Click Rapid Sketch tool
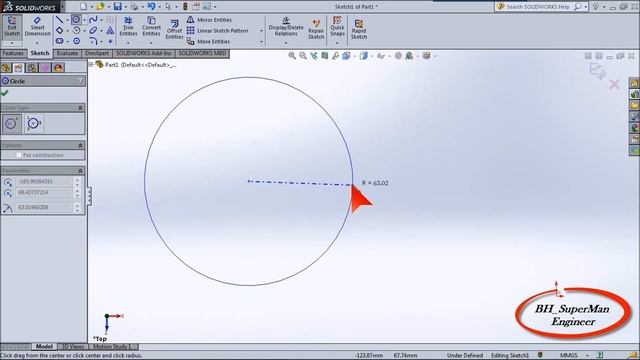This screenshot has width=640, height=360. pos(359,29)
